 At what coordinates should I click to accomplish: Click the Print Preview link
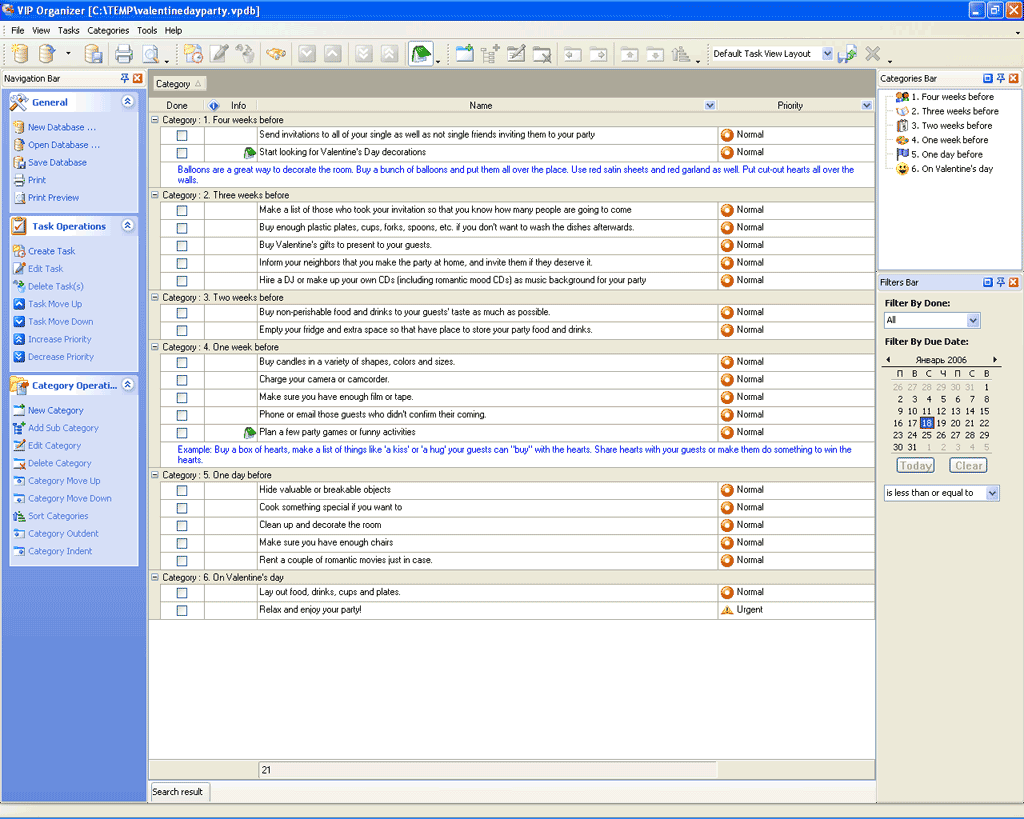coord(53,198)
